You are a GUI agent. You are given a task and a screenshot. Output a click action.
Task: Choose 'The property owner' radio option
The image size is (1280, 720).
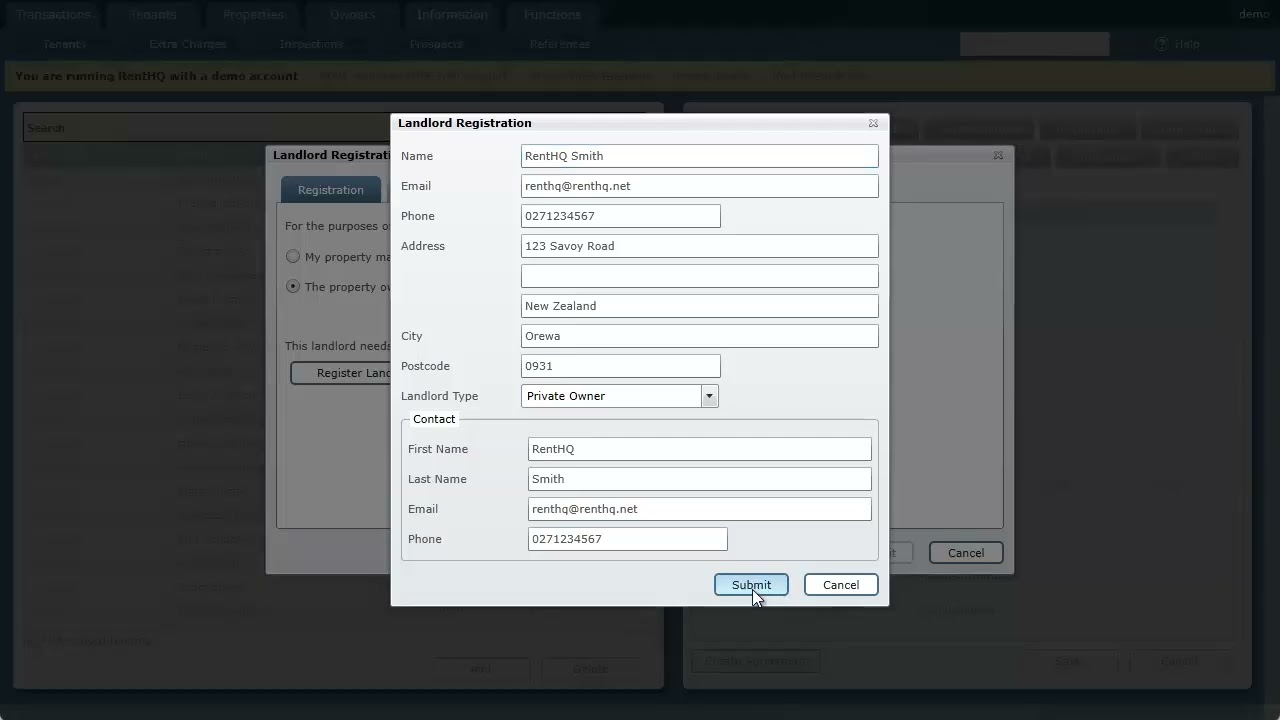tap(293, 286)
